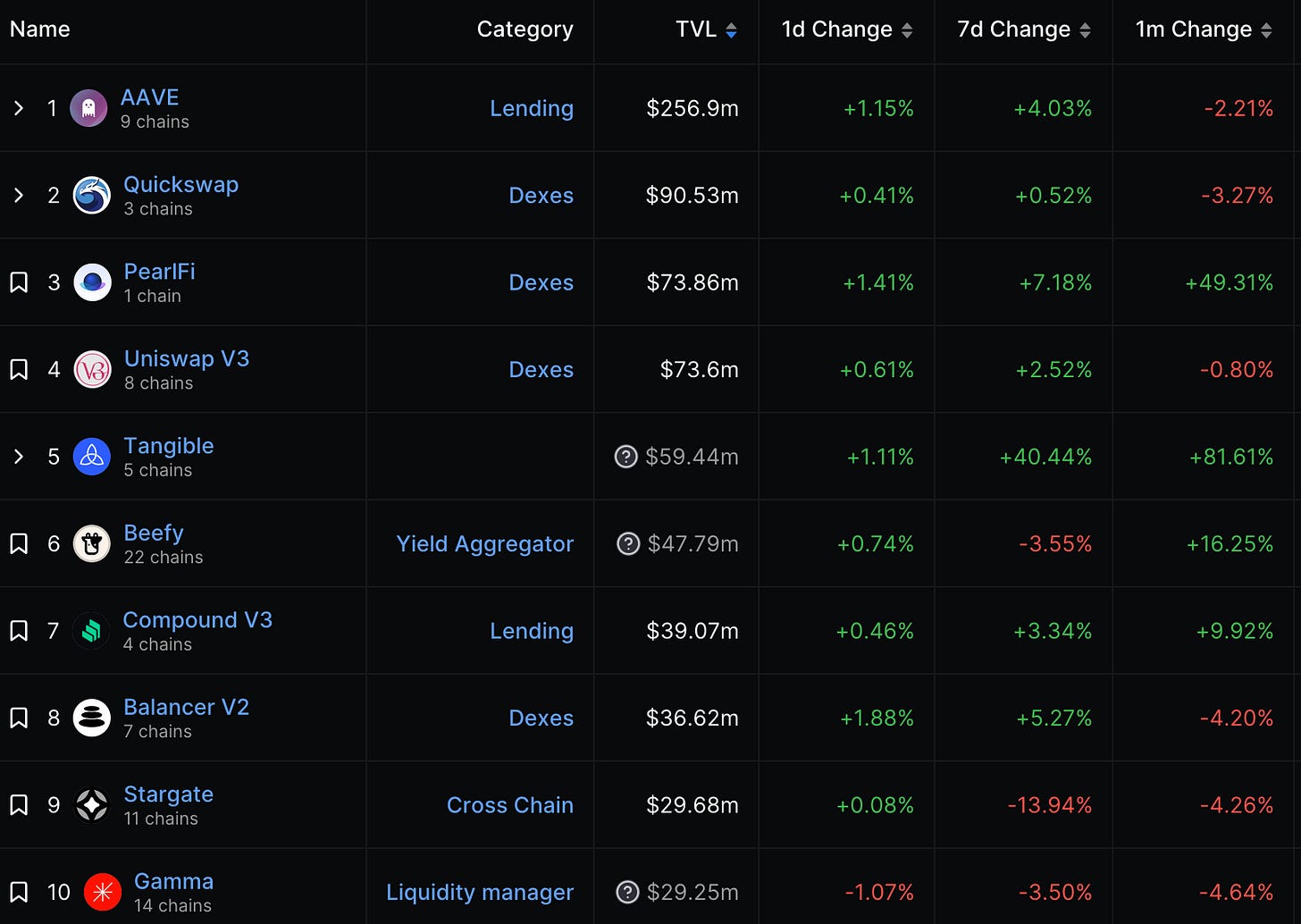Open the Compound V3 protocol logo
1301x924 pixels.
(x=91, y=631)
